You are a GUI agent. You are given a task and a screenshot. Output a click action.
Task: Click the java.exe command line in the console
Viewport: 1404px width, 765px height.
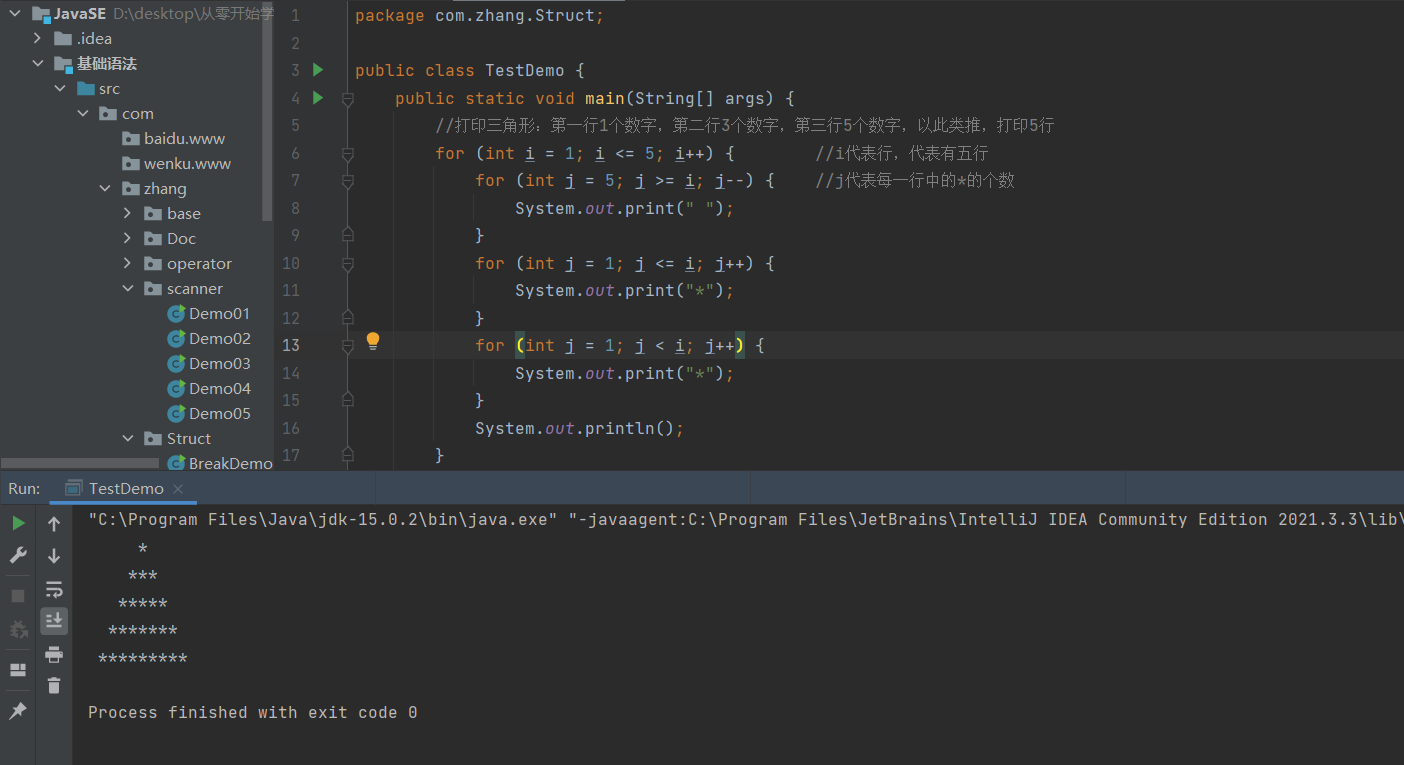point(745,520)
